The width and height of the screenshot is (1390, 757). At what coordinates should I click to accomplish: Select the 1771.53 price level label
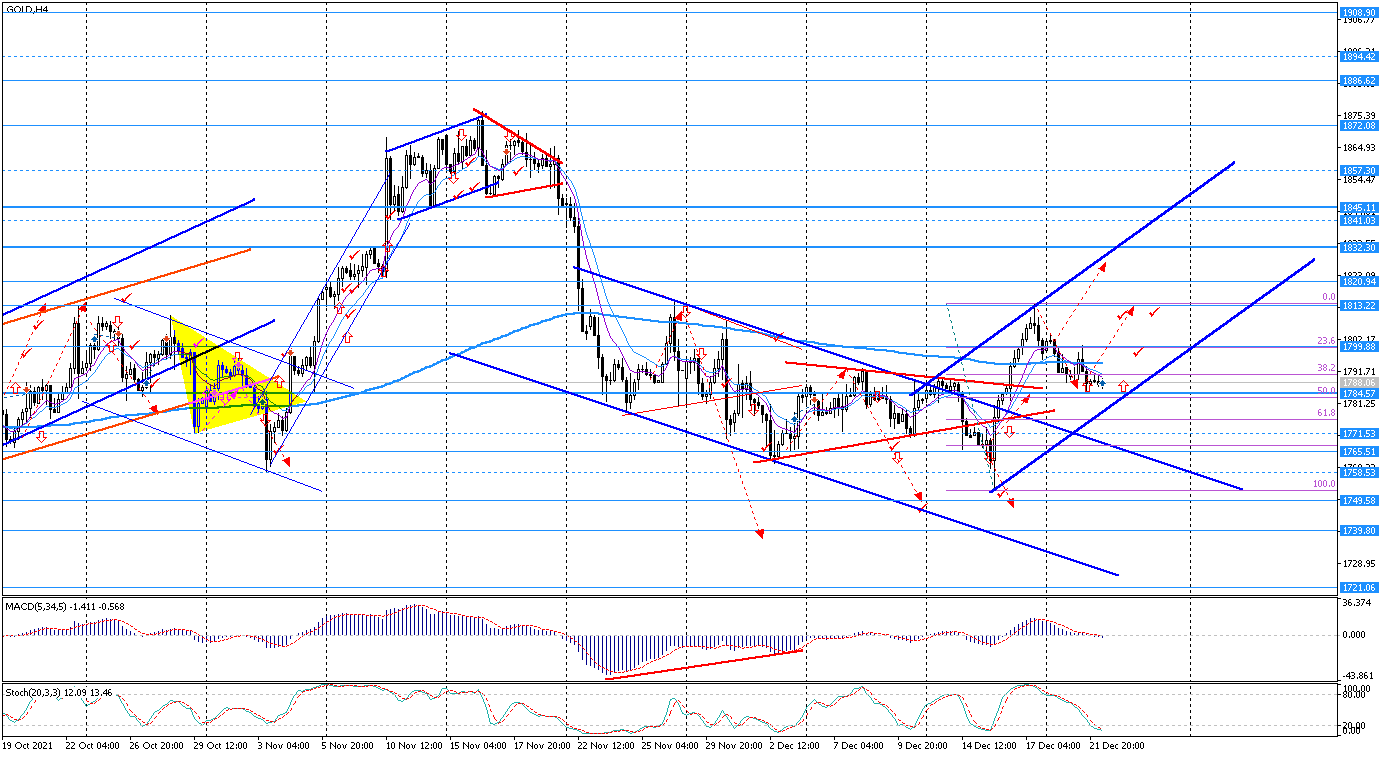[x=1359, y=434]
